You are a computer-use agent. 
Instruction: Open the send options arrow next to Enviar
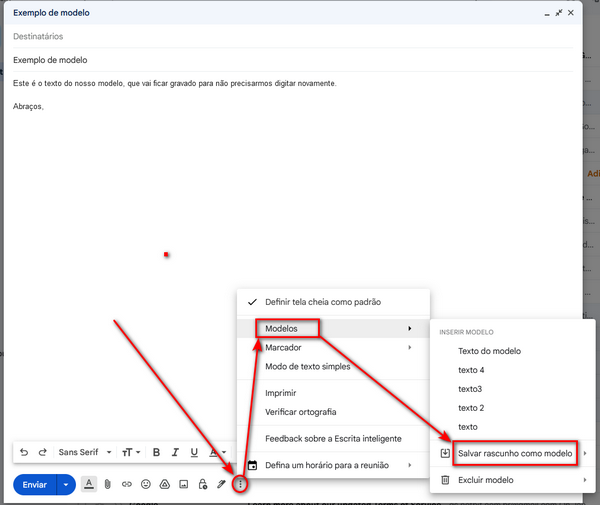tap(66, 485)
